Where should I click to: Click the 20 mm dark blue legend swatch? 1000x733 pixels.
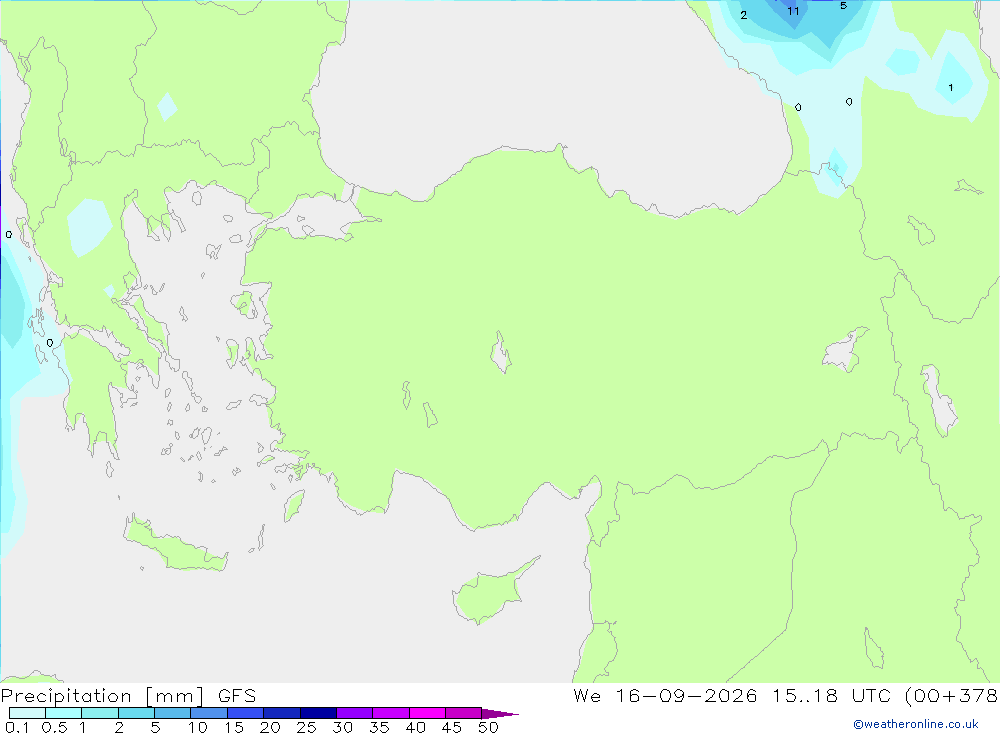pyautogui.click(x=281, y=713)
